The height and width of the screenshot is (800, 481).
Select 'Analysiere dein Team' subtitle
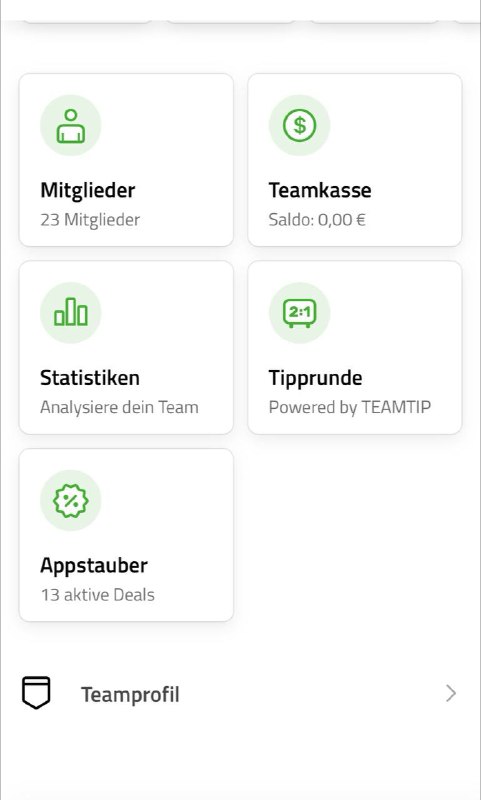tap(119, 407)
